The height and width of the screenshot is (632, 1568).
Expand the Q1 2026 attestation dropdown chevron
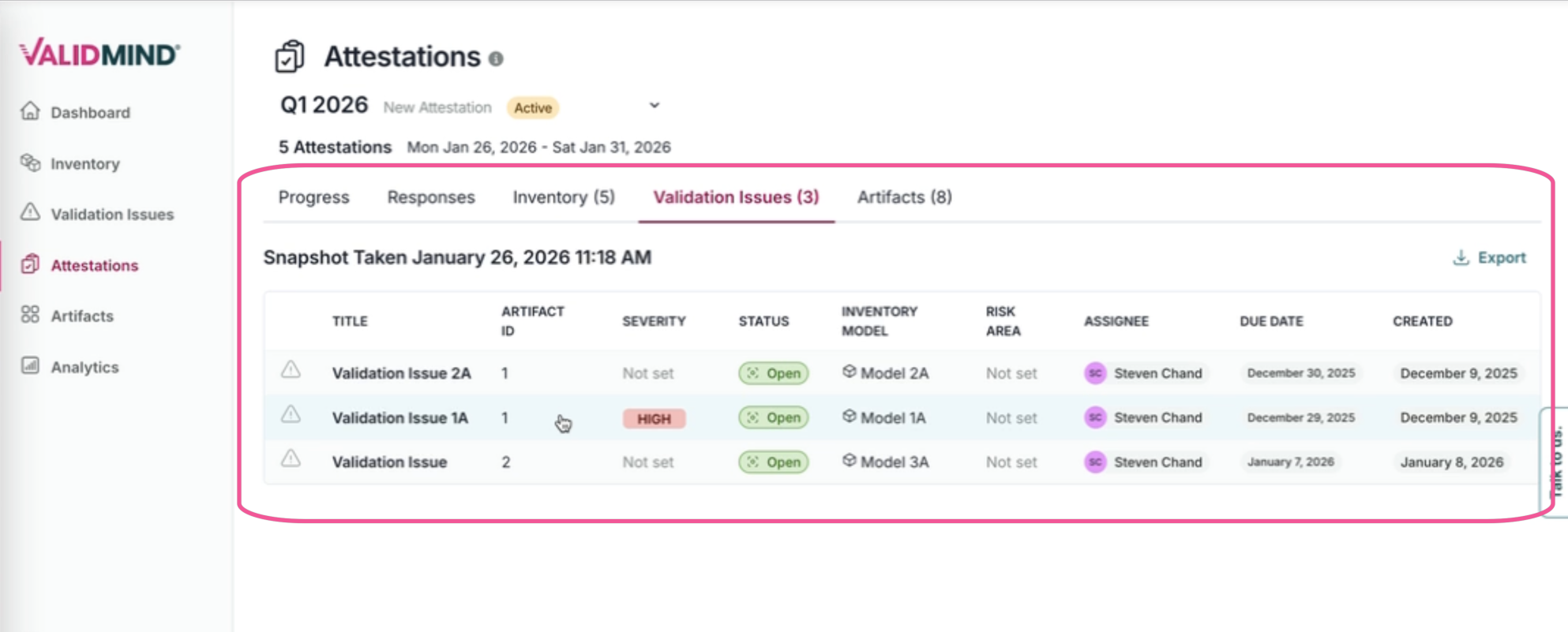click(x=654, y=106)
